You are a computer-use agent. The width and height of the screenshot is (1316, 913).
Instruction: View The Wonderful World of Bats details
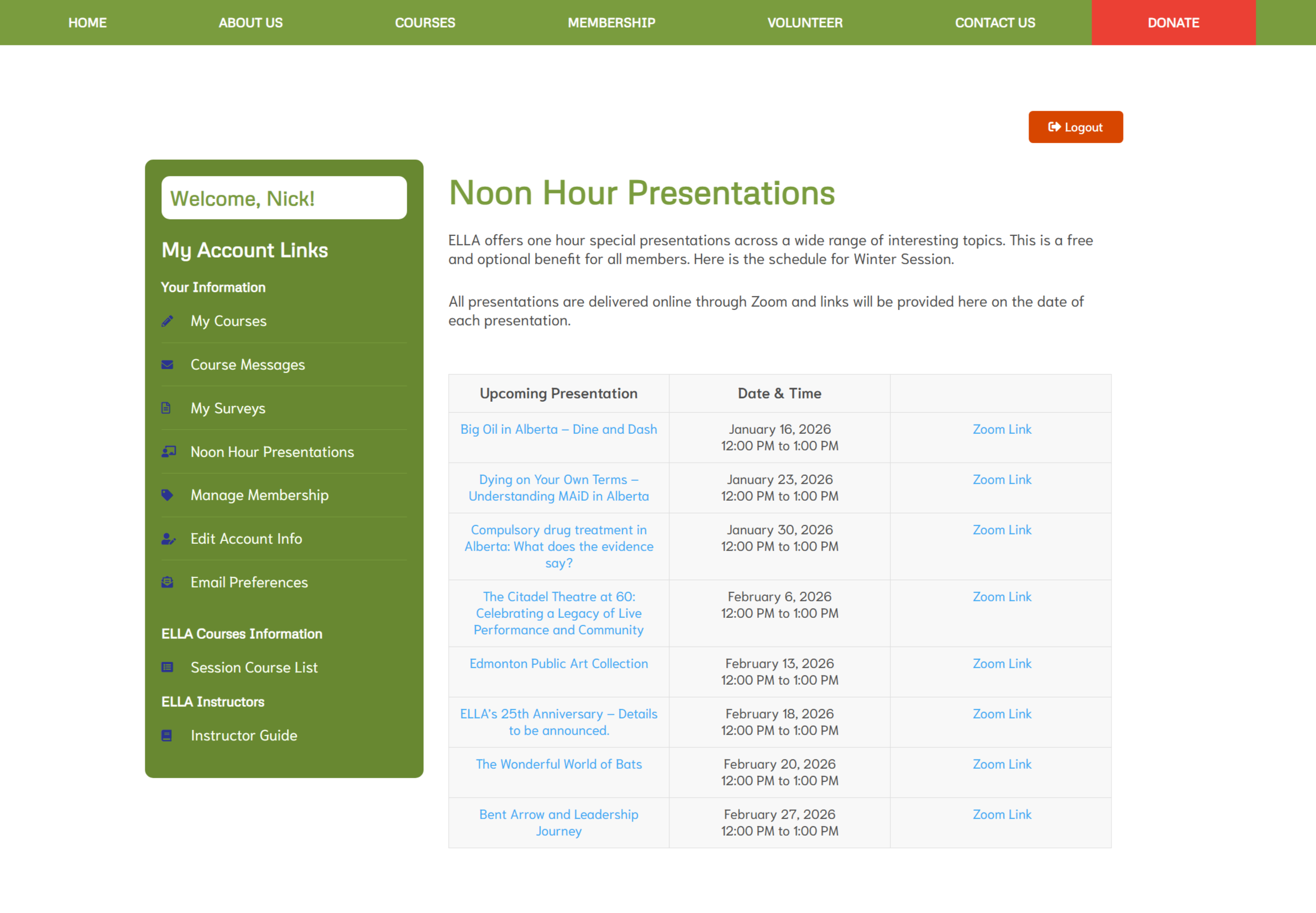pyautogui.click(x=558, y=764)
